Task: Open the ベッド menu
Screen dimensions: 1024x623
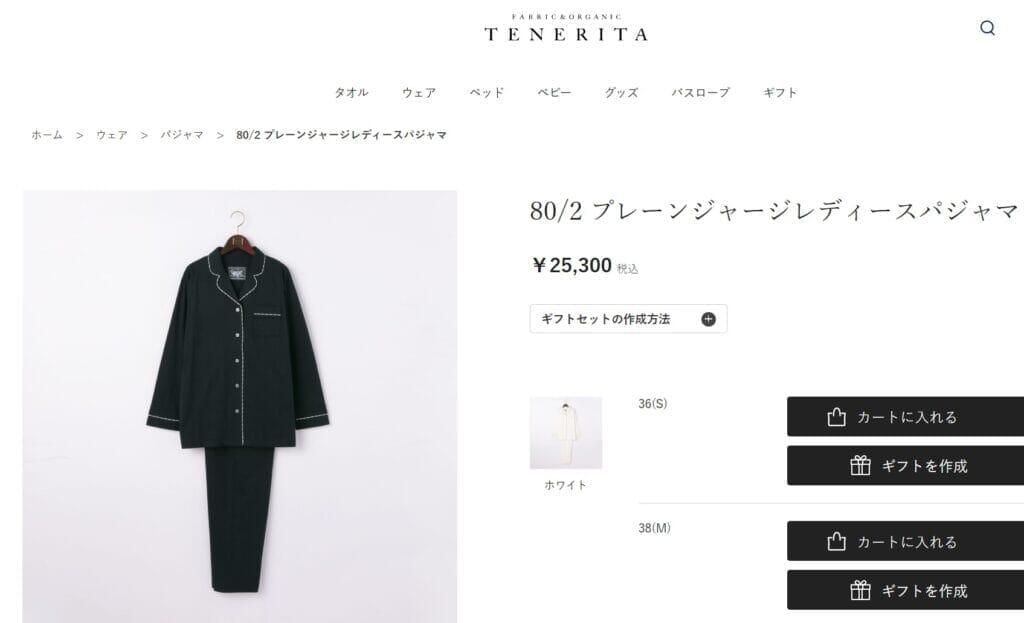Action: (487, 93)
